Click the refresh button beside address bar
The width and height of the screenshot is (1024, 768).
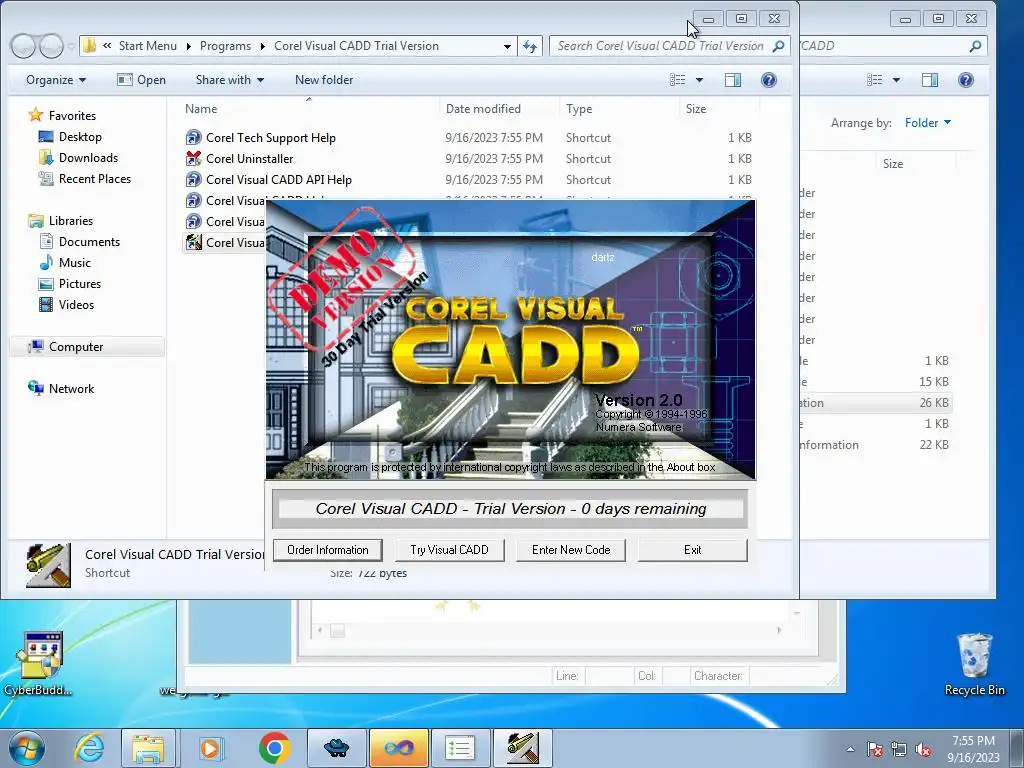point(530,46)
